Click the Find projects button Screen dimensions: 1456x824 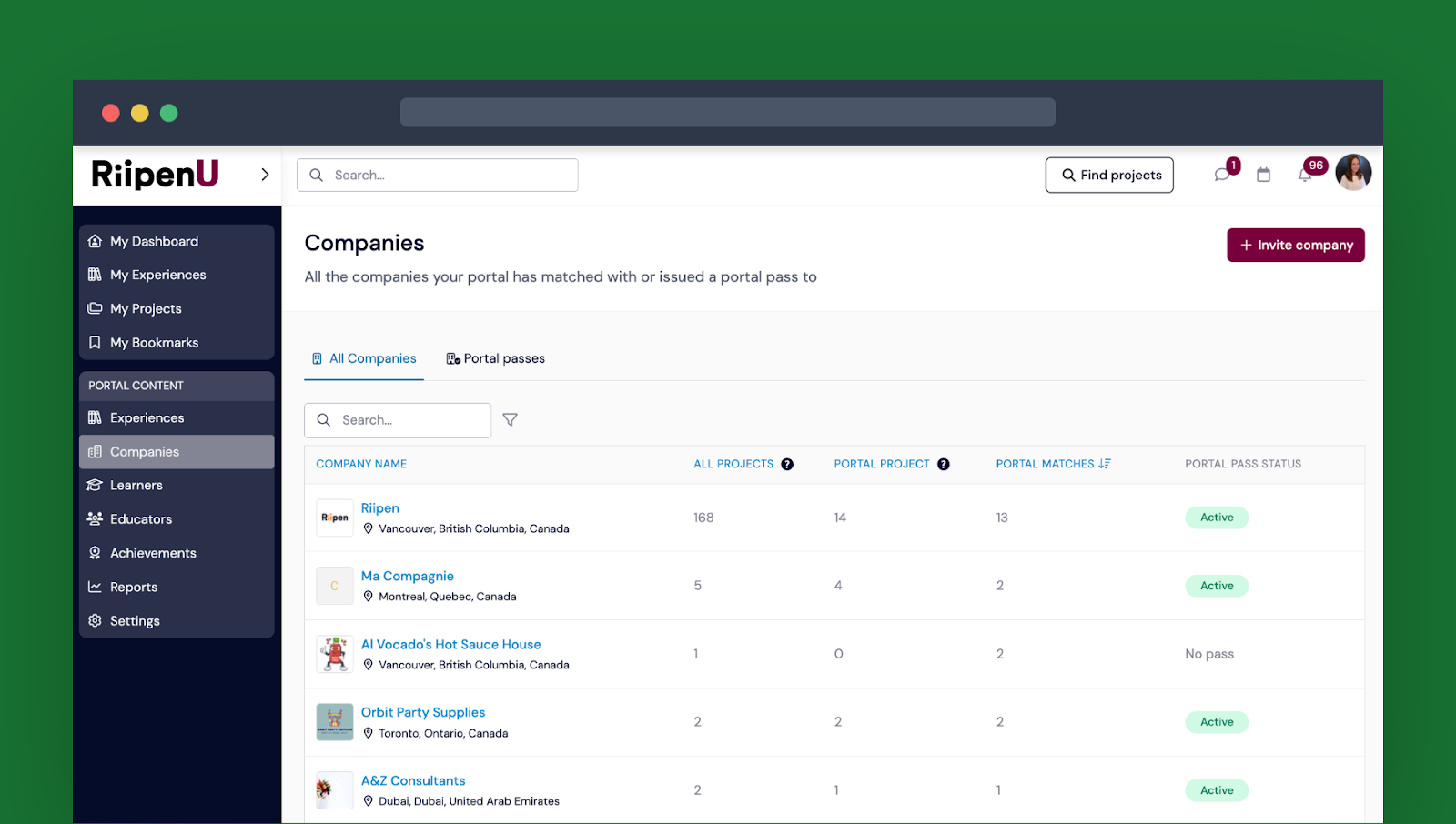[1109, 175]
